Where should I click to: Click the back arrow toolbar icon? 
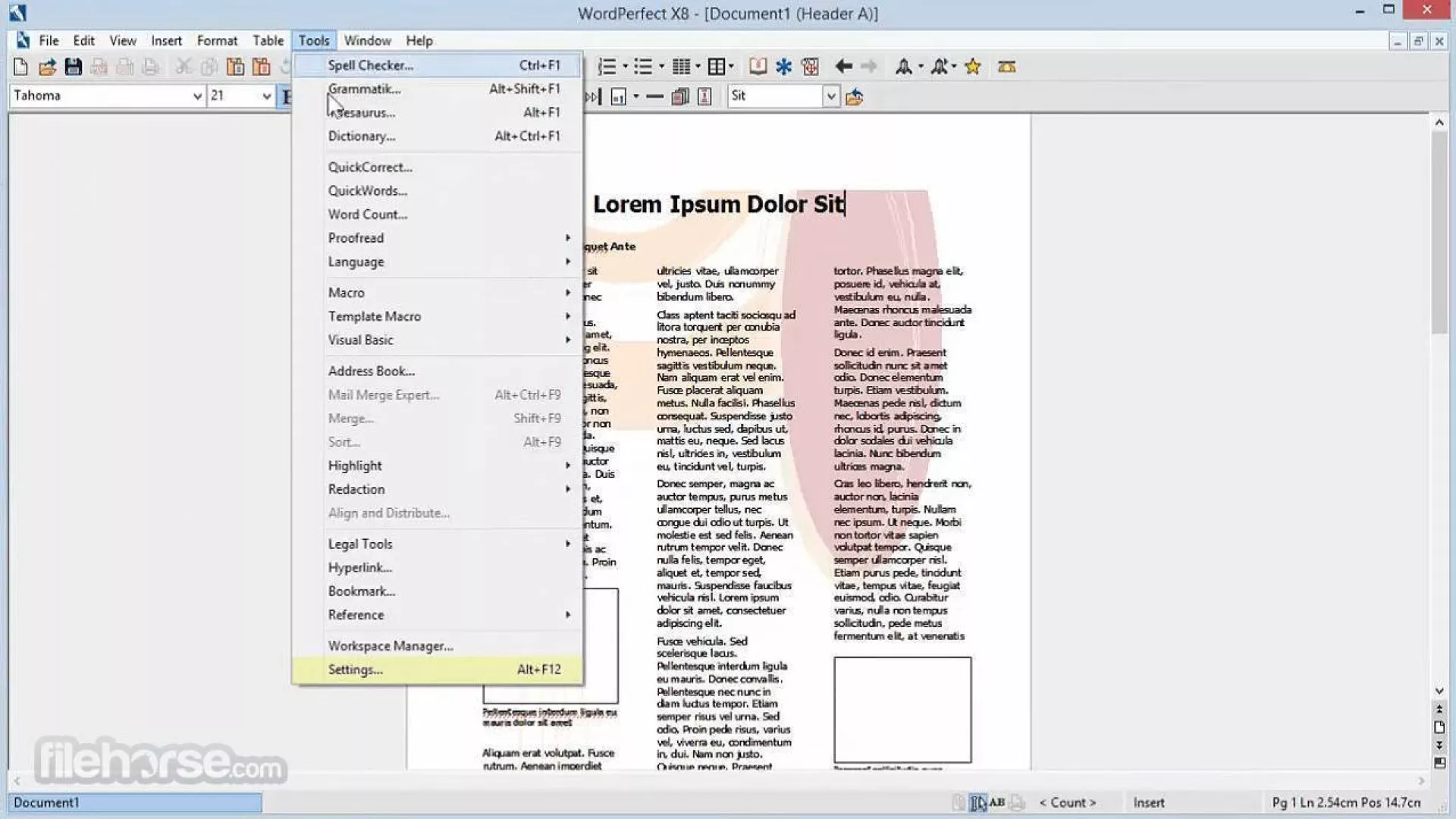(x=843, y=67)
